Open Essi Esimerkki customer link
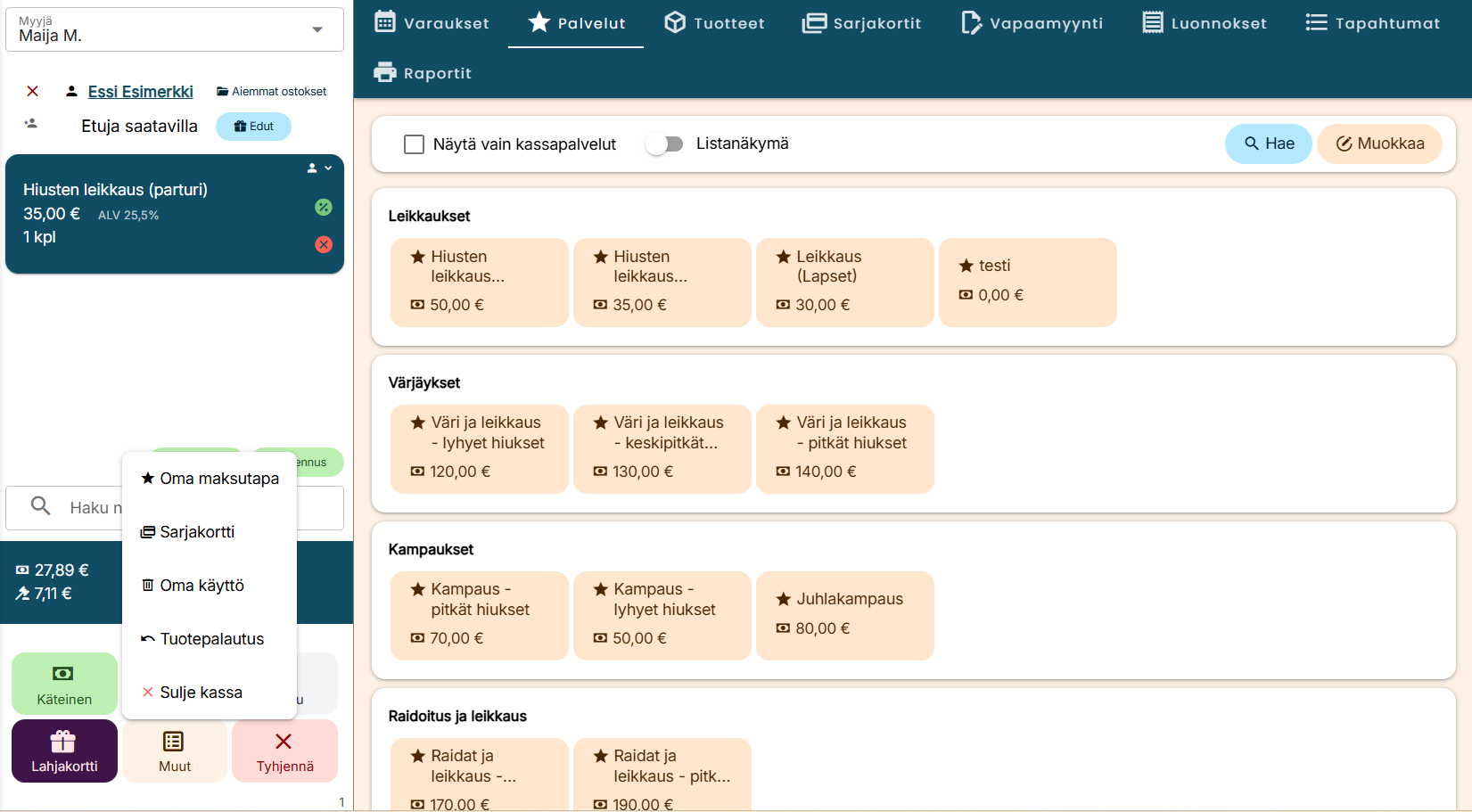Image resolution: width=1472 pixels, height=812 pixels. (141, 91)
